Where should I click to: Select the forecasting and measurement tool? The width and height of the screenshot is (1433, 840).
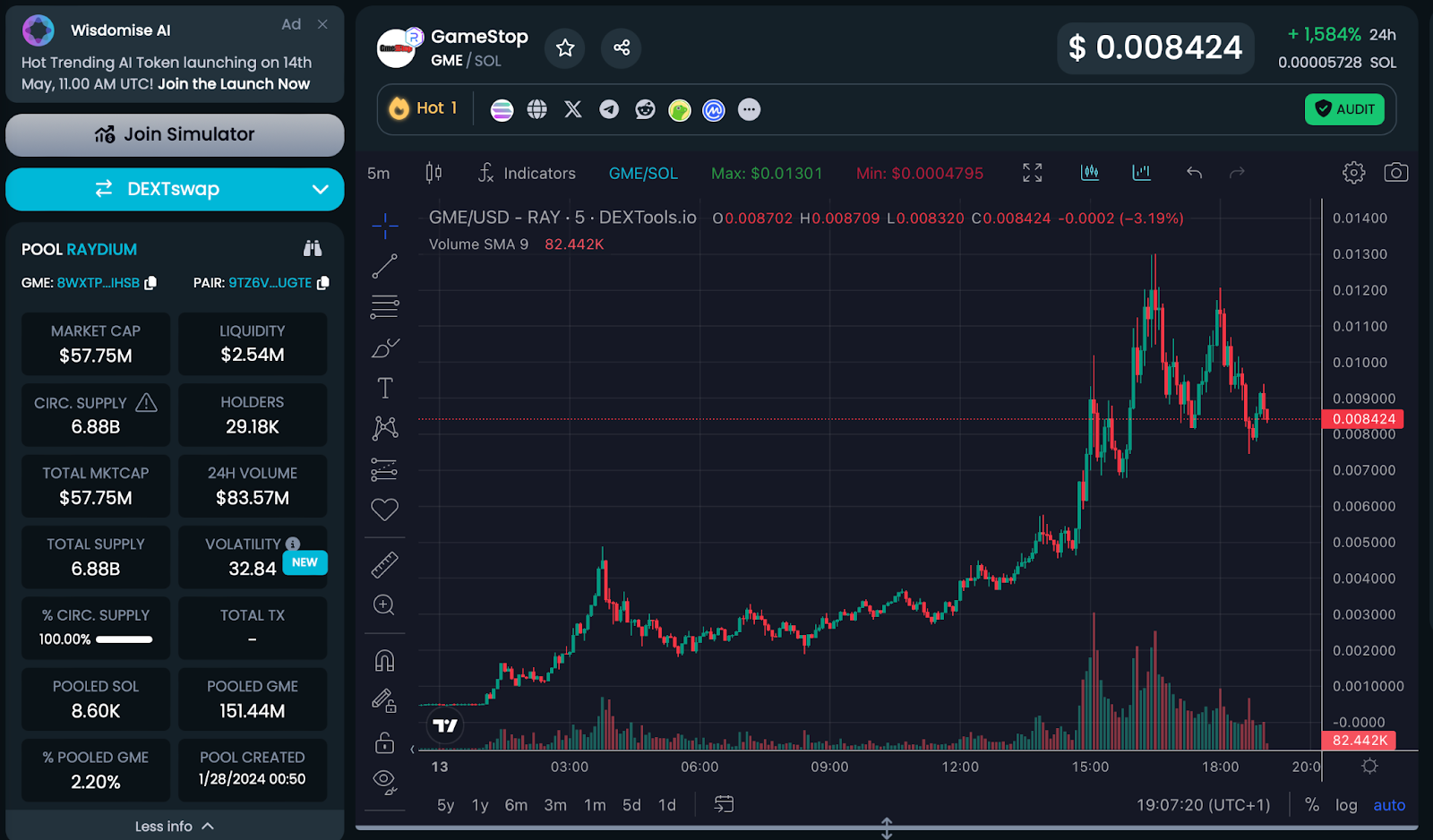[x=385, y=469]
